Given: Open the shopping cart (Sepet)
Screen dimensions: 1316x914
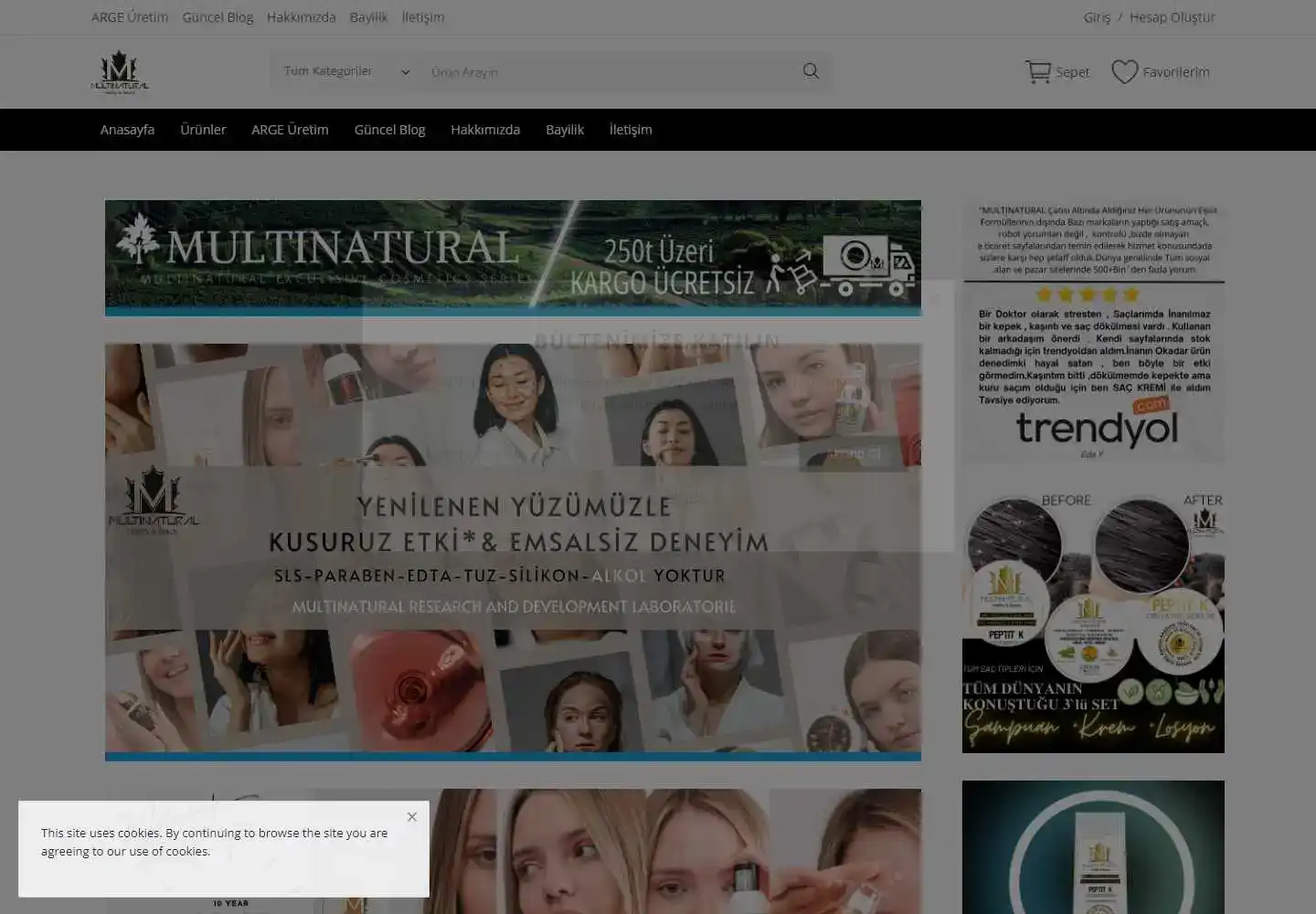Looking at the screenshot, I should (1057, 72).
